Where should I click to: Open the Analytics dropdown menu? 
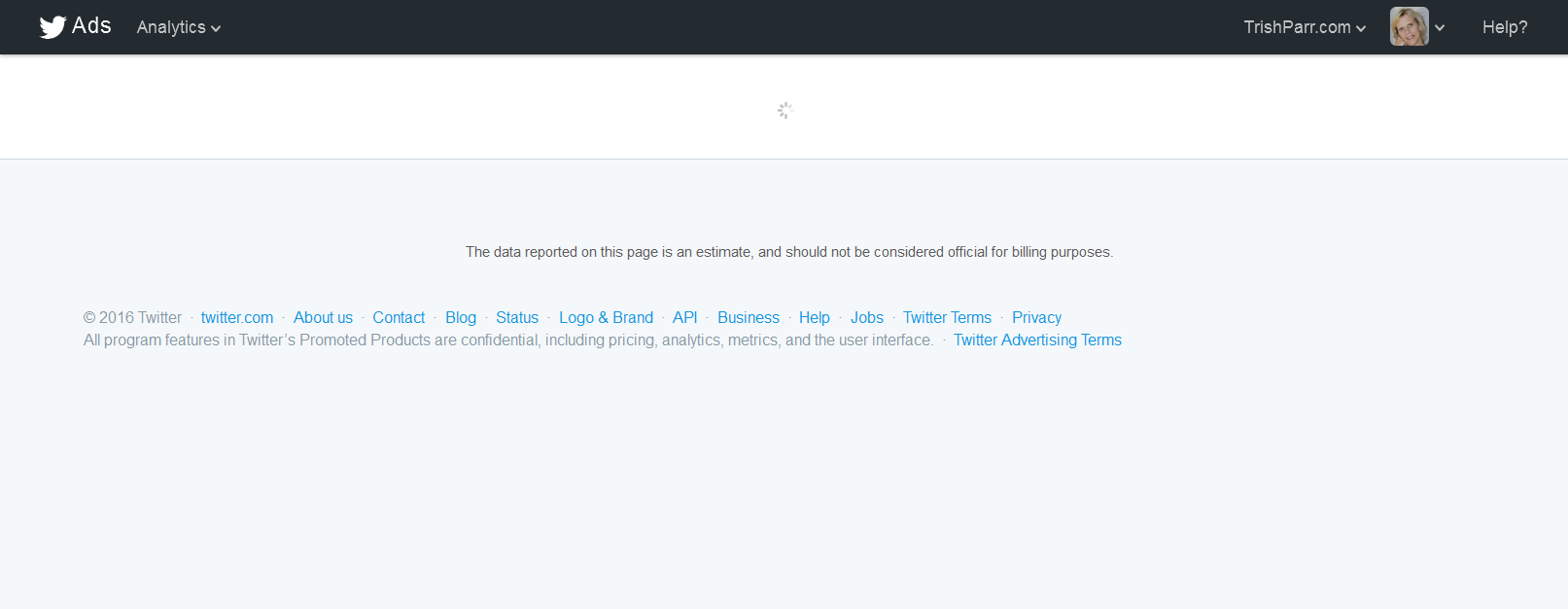click(x=179, y=27)
